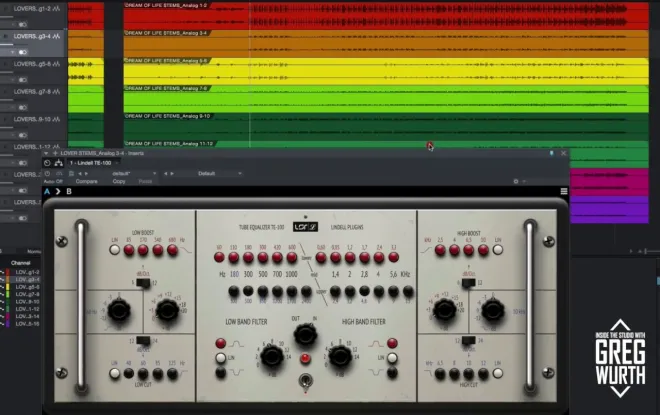Screen dimensions: 660x415
Task: Toggle Low Band Filter LIN white button
Action: point(221,358)
